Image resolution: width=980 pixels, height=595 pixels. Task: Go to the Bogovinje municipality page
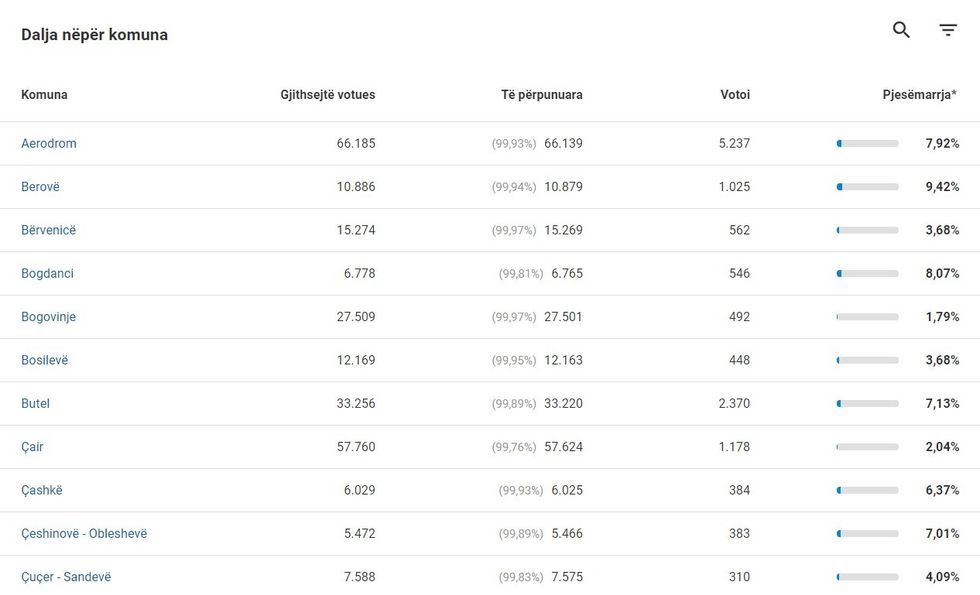point(49,317)
